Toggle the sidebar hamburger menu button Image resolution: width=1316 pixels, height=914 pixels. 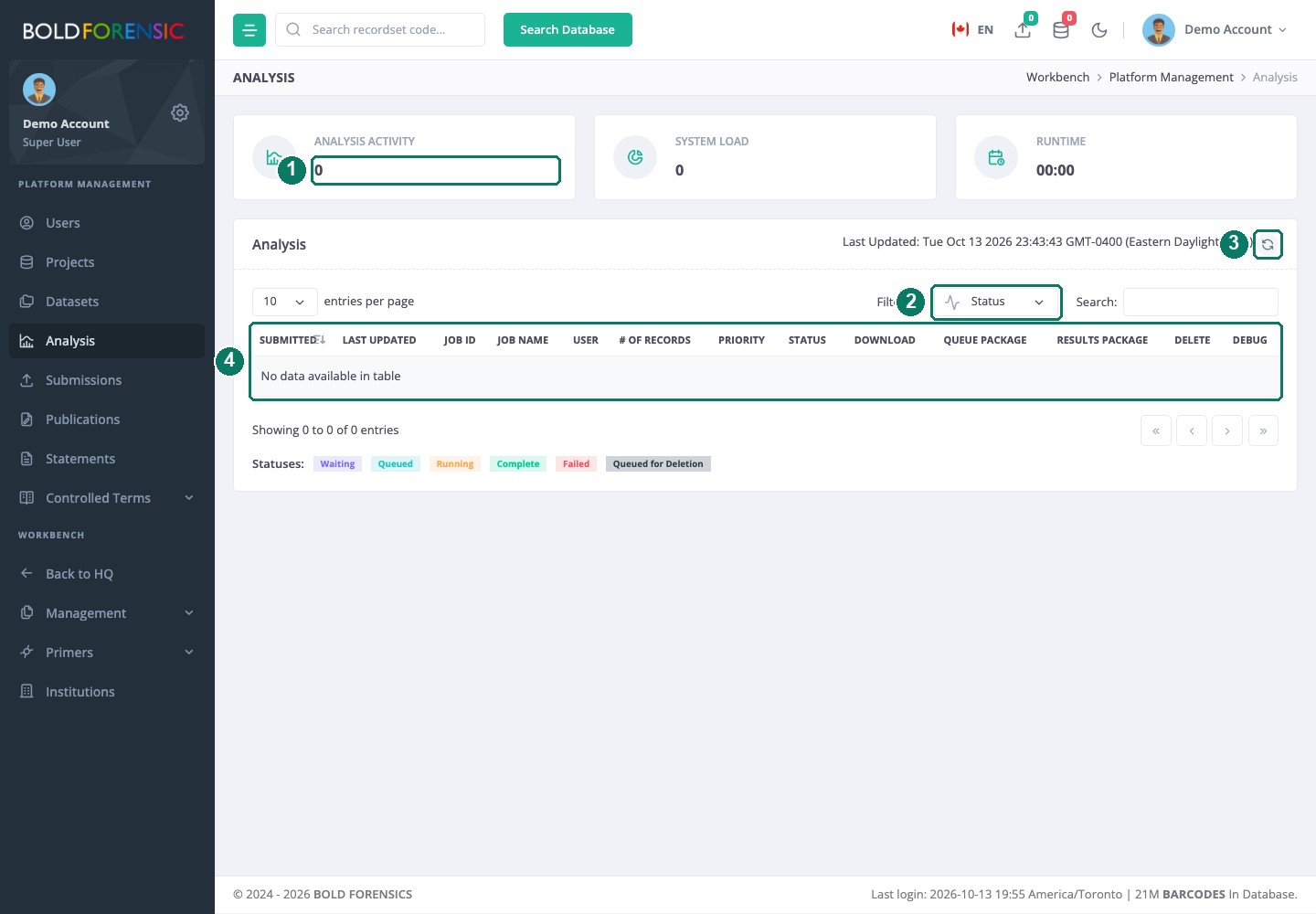249,30
